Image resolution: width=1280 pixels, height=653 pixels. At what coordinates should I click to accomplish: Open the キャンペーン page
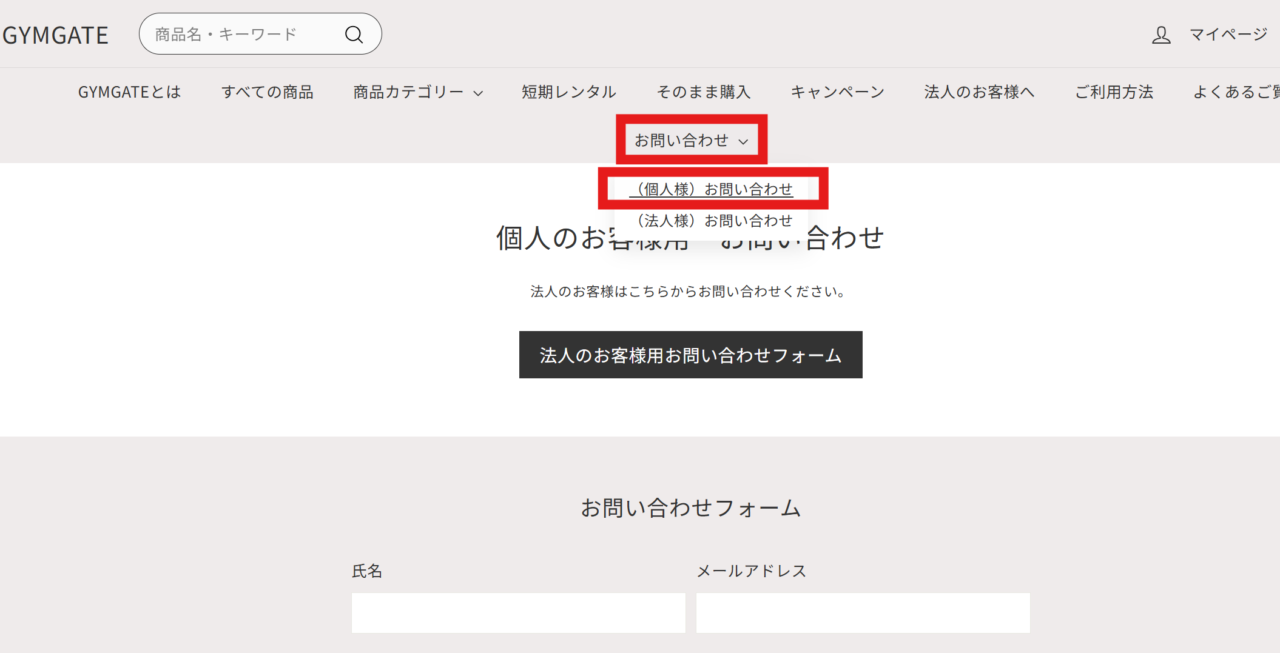tap(837, 92)
